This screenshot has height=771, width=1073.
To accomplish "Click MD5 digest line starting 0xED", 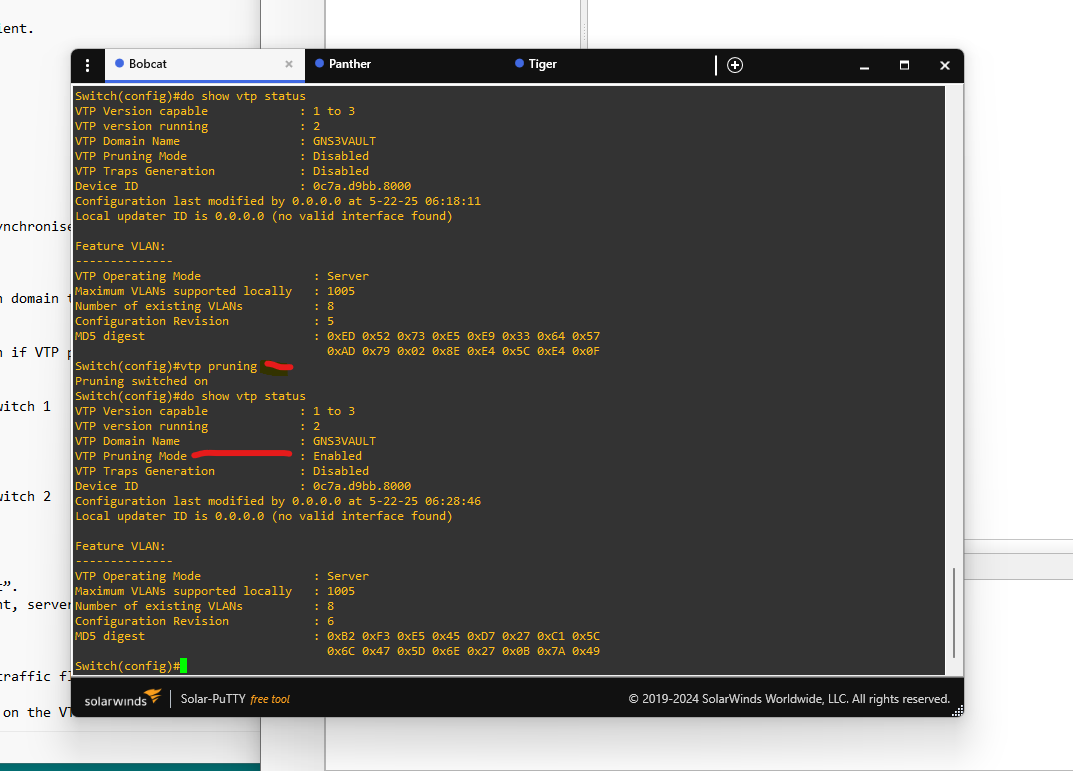I will [337, 336].
